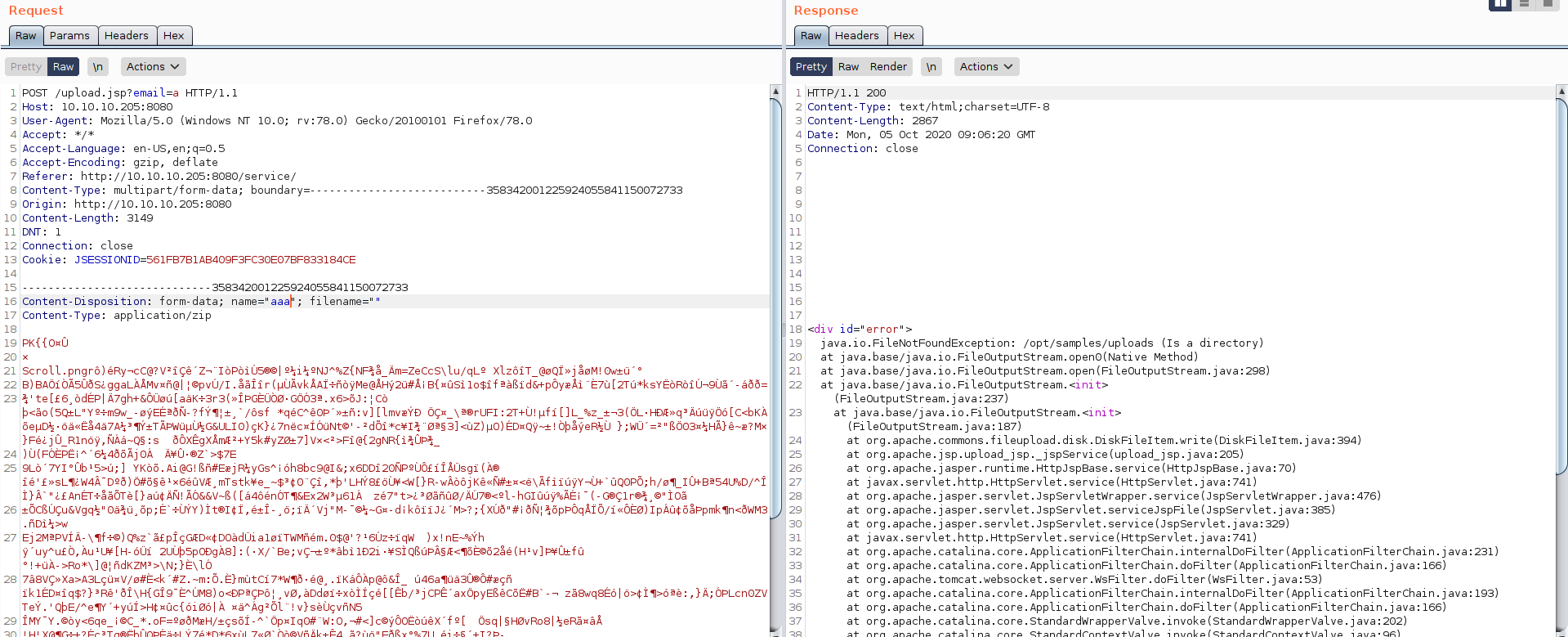Select Raw view in request editor
This screenshot has height=637, width=1568.
64,67
